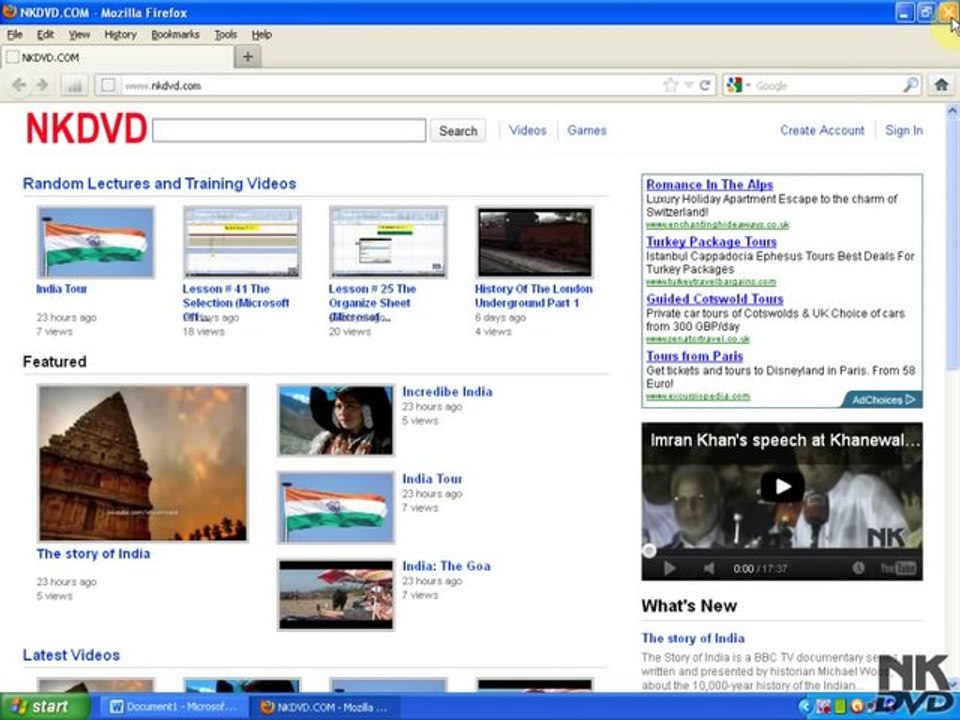Click Sign In
The height and width of the screenshot is (720, 960).
904,130
